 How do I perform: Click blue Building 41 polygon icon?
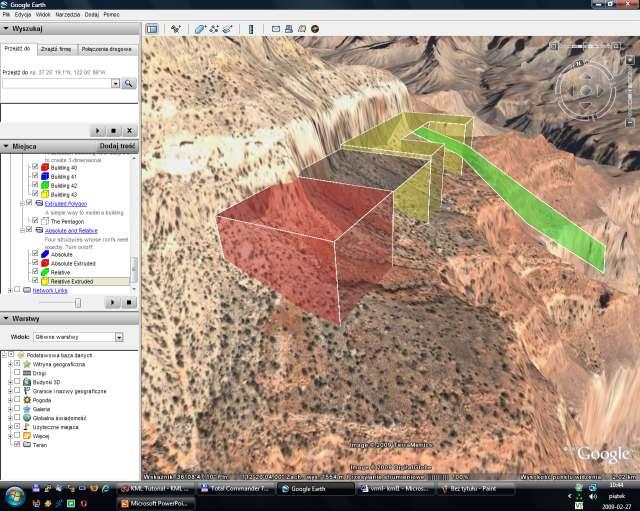click(45, 176)
